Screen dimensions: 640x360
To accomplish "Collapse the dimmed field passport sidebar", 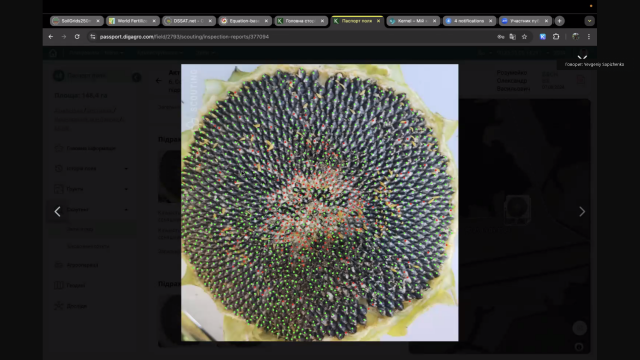I will [x=136, y=77].
